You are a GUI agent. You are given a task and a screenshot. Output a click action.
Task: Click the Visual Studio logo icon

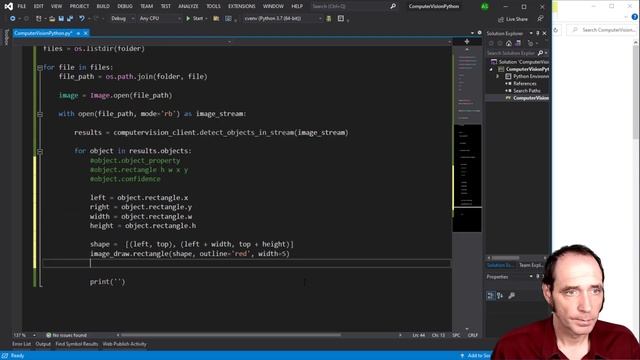pyautogui.click(x=8, y=6)
